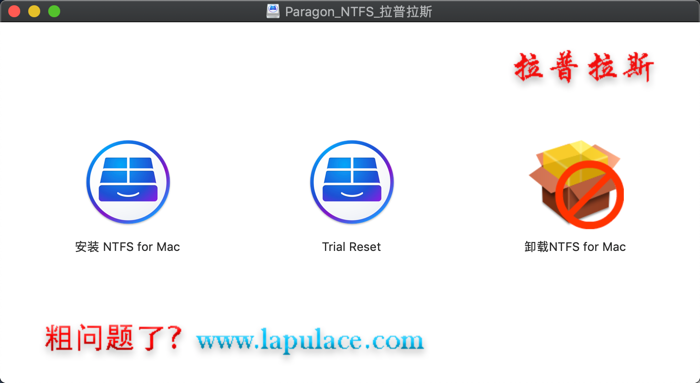Select the 卸载NTFS for Mac text label

(x=575, y=247)
